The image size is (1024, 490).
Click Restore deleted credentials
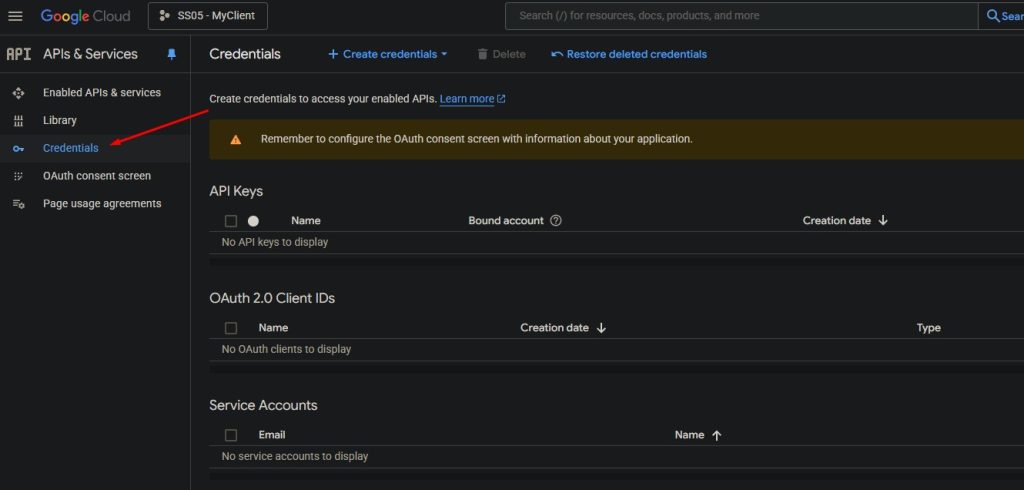[x=629, y=54]
